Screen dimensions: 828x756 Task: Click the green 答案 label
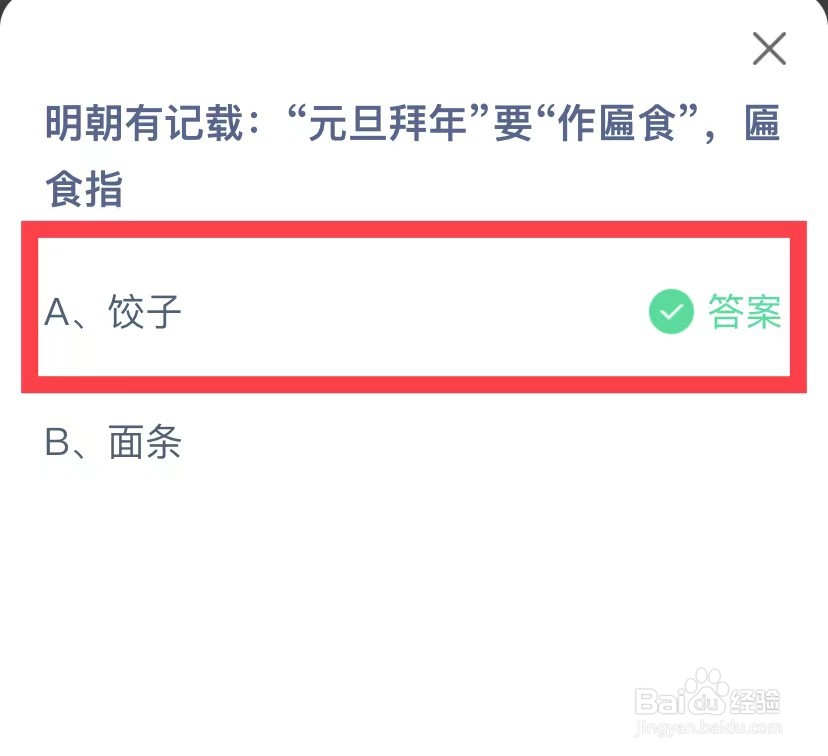pos(744,312)
